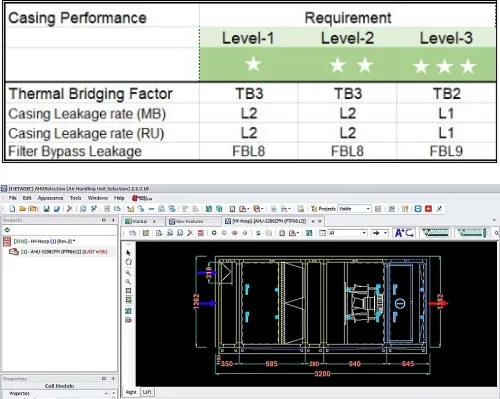The height and width of the screenshot is (399, 500).
Task: Select the AHU-3280CFM unit in project tree
Action: [64, 252]
